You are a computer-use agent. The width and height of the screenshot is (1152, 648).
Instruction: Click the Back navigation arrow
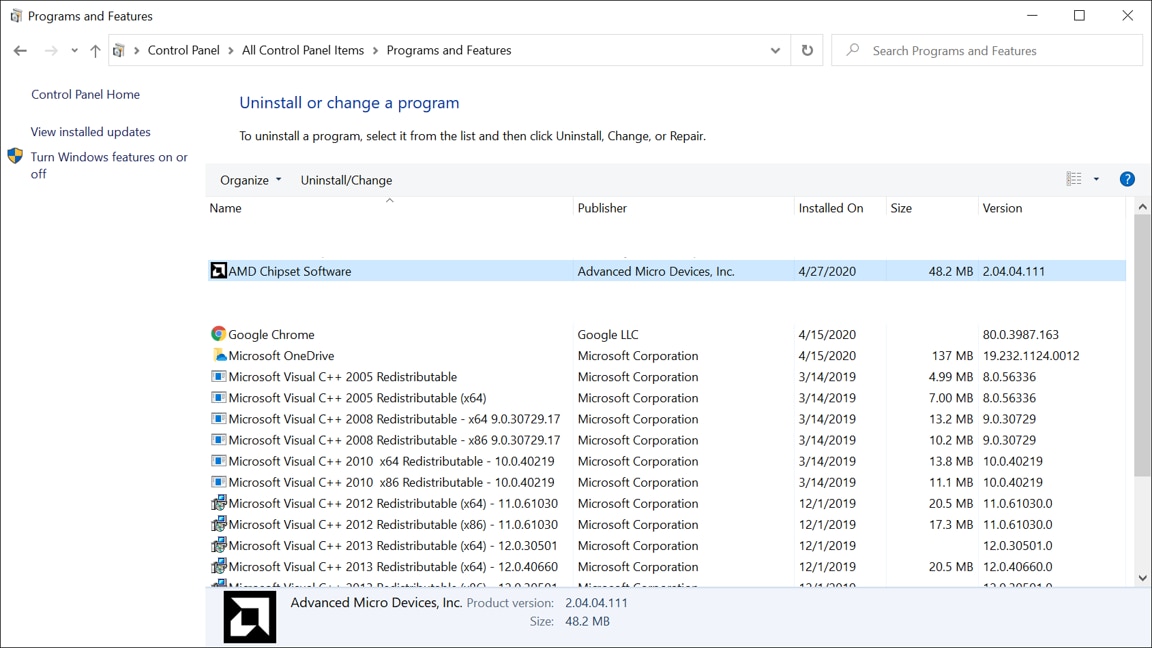[20, 51]
